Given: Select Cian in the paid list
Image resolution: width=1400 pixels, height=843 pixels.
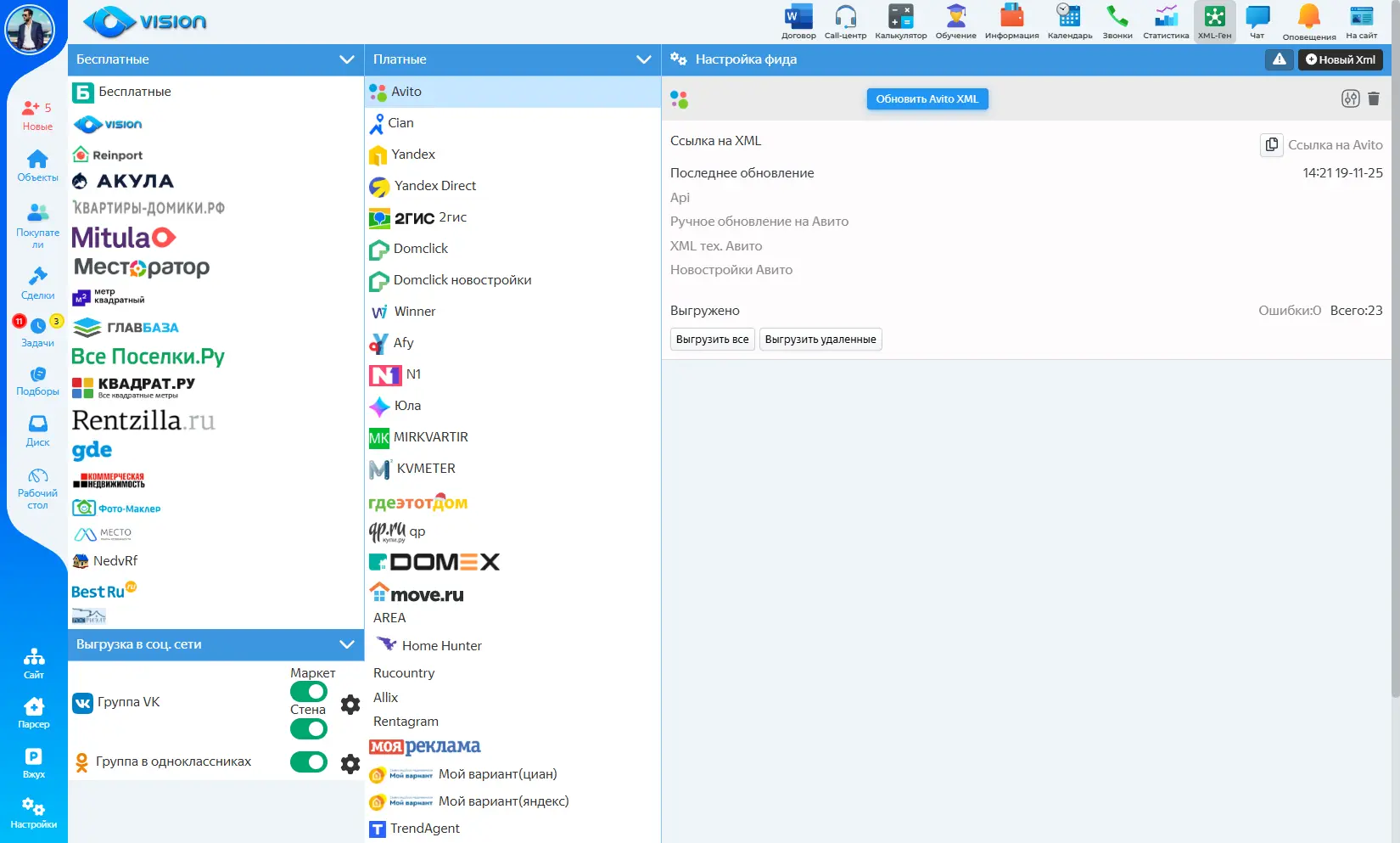Looking at the screenshot, I should click(400, 123).
